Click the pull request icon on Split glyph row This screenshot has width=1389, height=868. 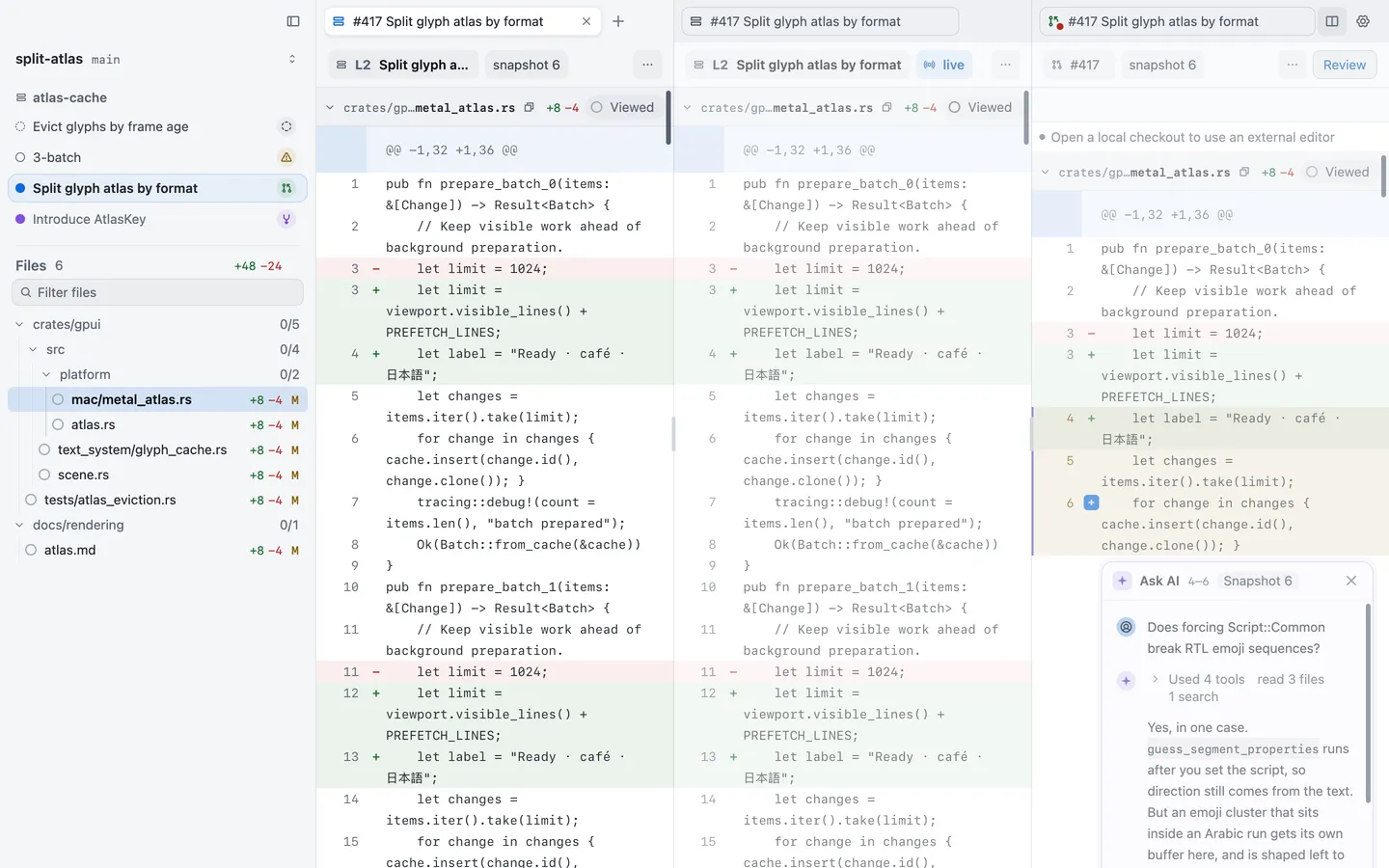(x=286, y=188)
